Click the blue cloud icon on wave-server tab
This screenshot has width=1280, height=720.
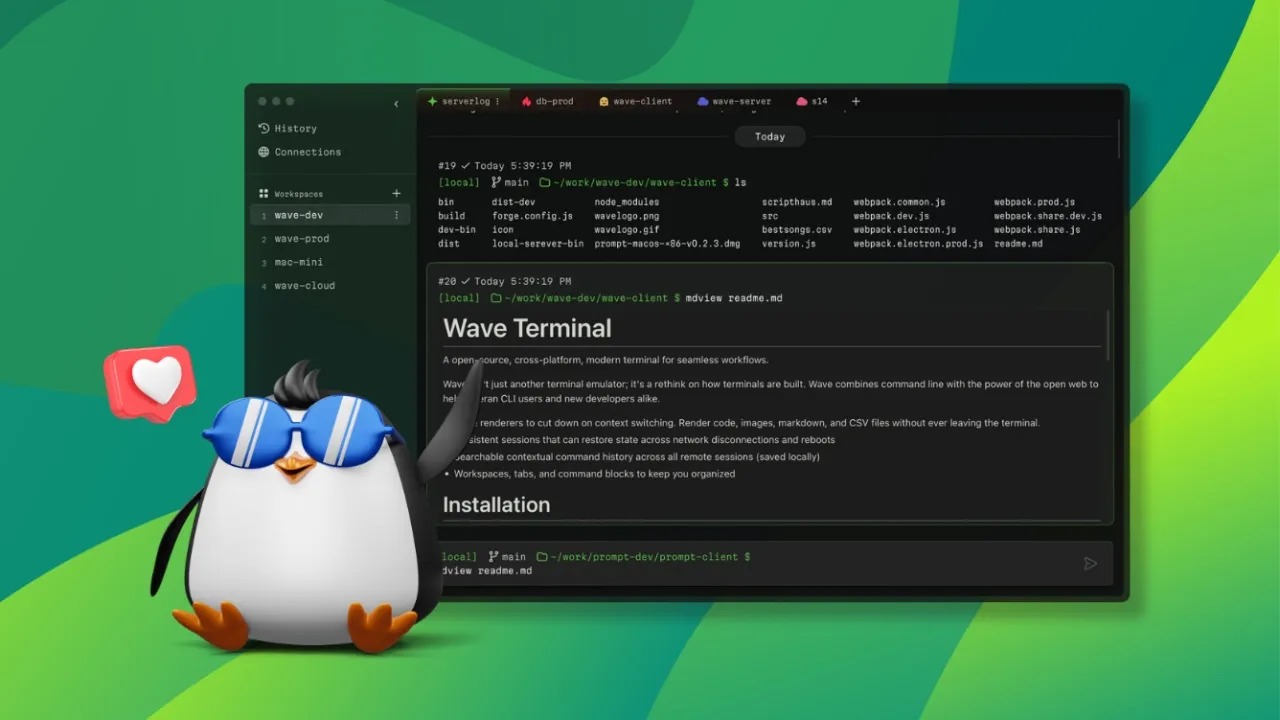click(x=703, y=101)
